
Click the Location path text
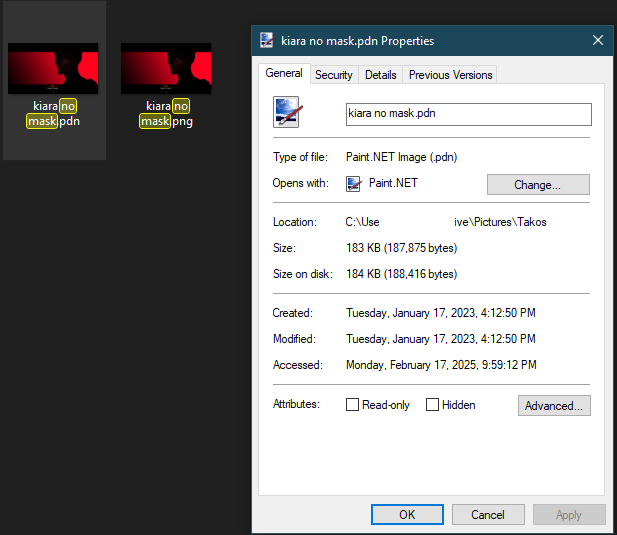(x=446, y=222)
